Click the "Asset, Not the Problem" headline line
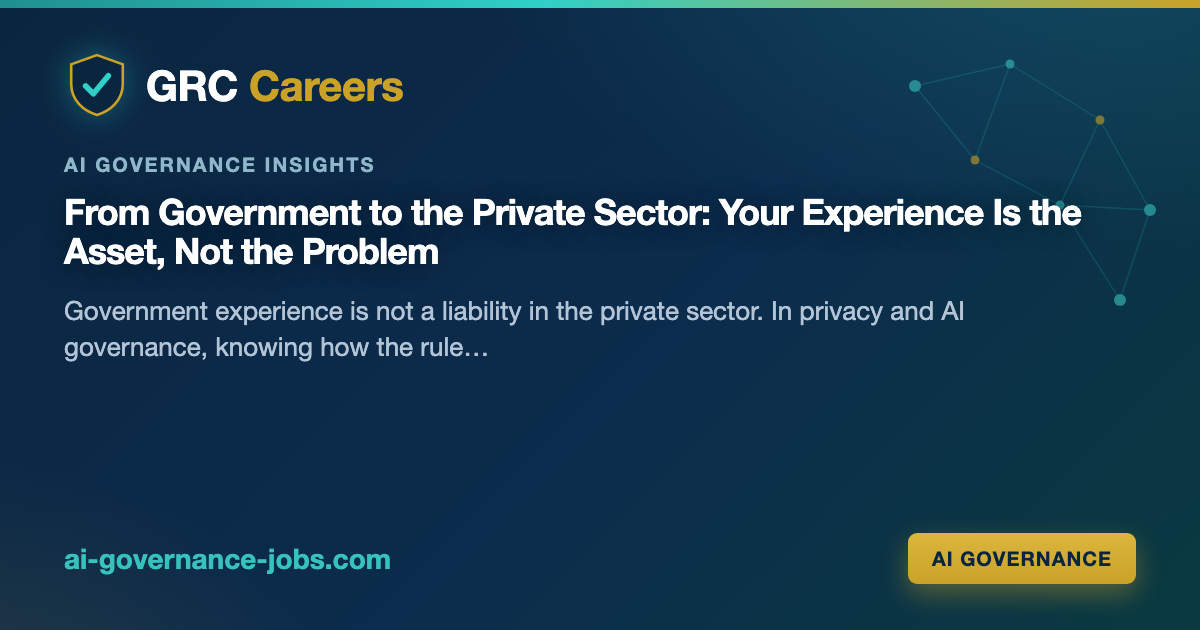The image size is (1200, 630). pyautogui.click(x=251, y=253)
